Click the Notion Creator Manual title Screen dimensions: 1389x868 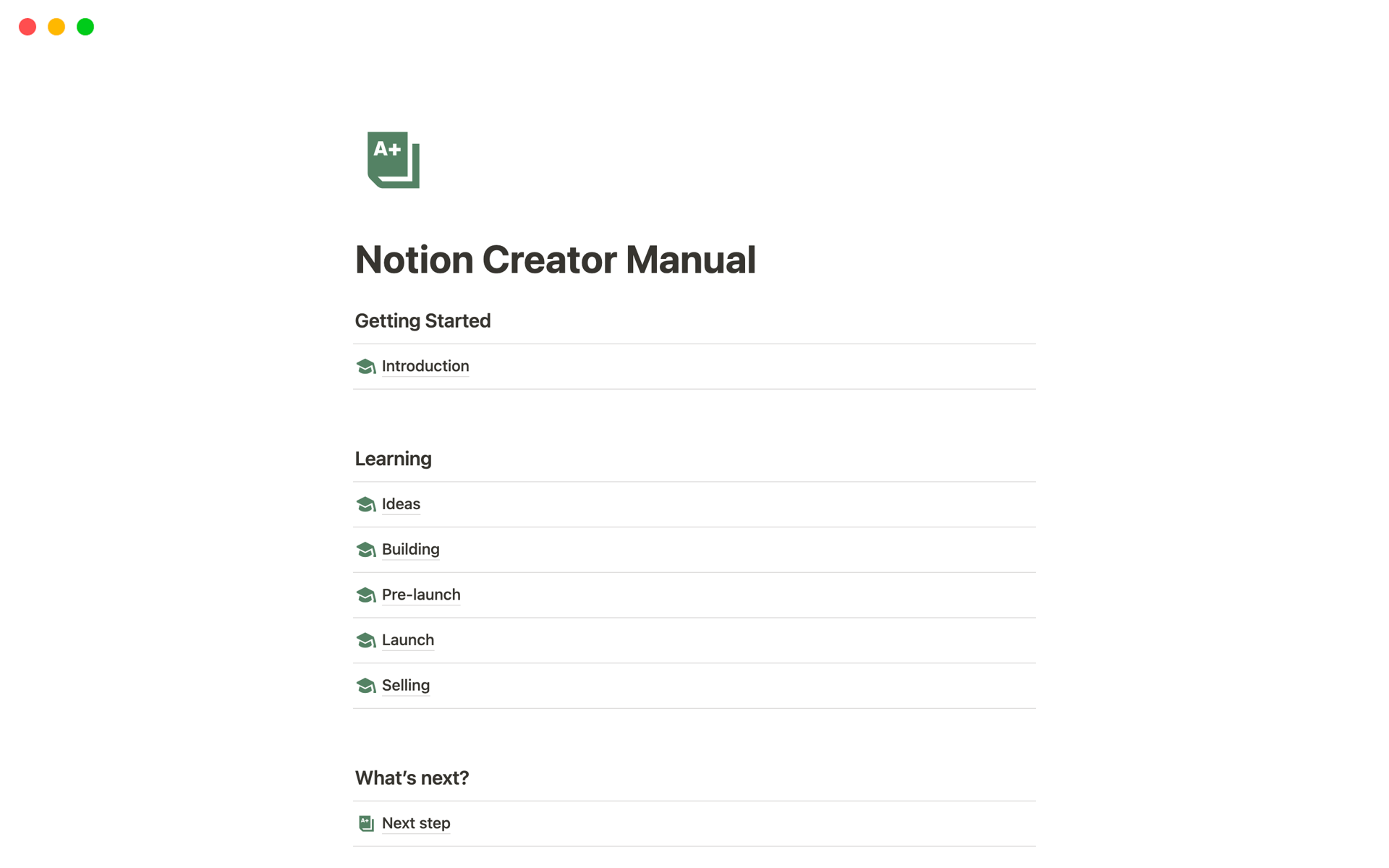coord(555,260)
